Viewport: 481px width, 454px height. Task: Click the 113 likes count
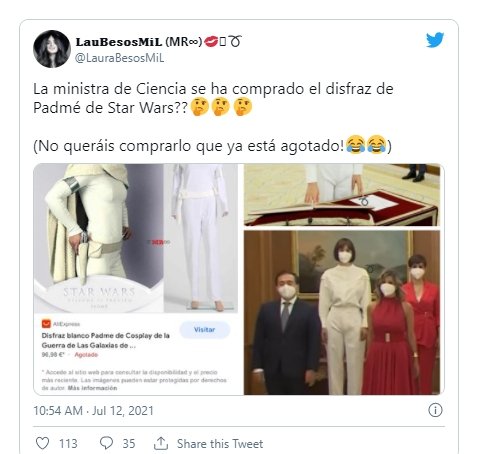point(68,444)
